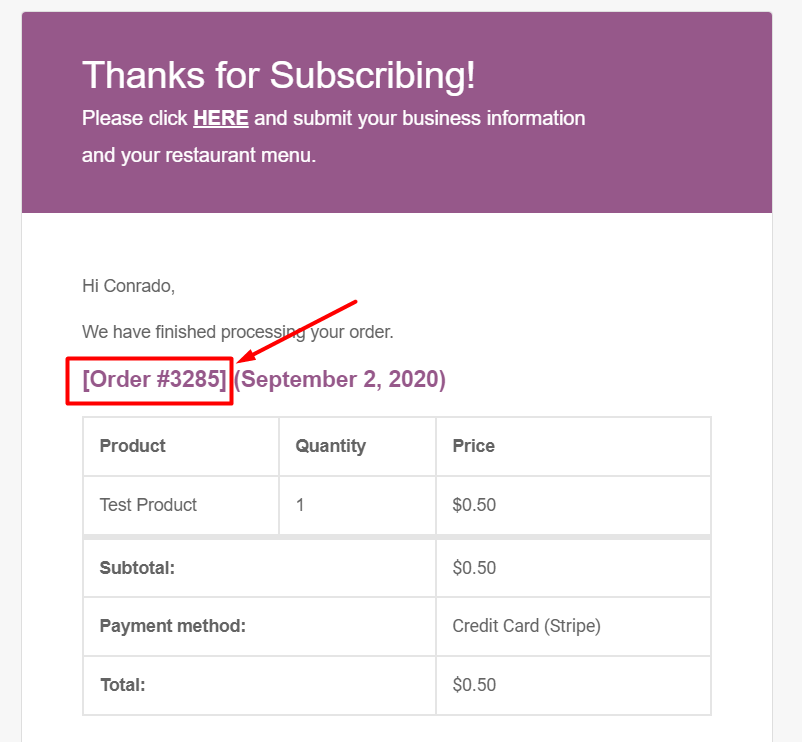Click the September 2, 2020 order date
This screenshot has width=802, height=742.
point(340,380)
